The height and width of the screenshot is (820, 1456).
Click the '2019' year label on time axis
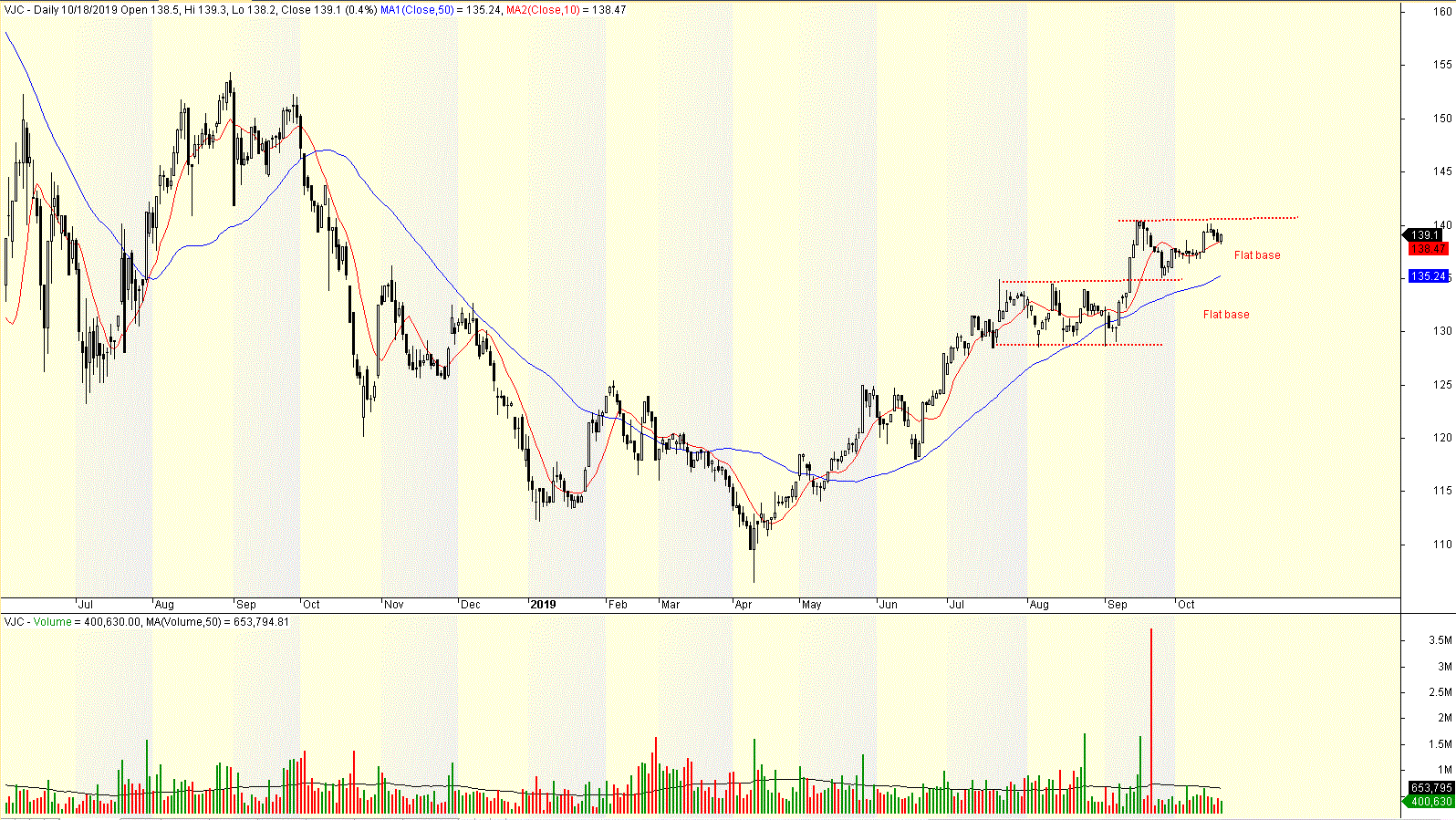[543, 605]
